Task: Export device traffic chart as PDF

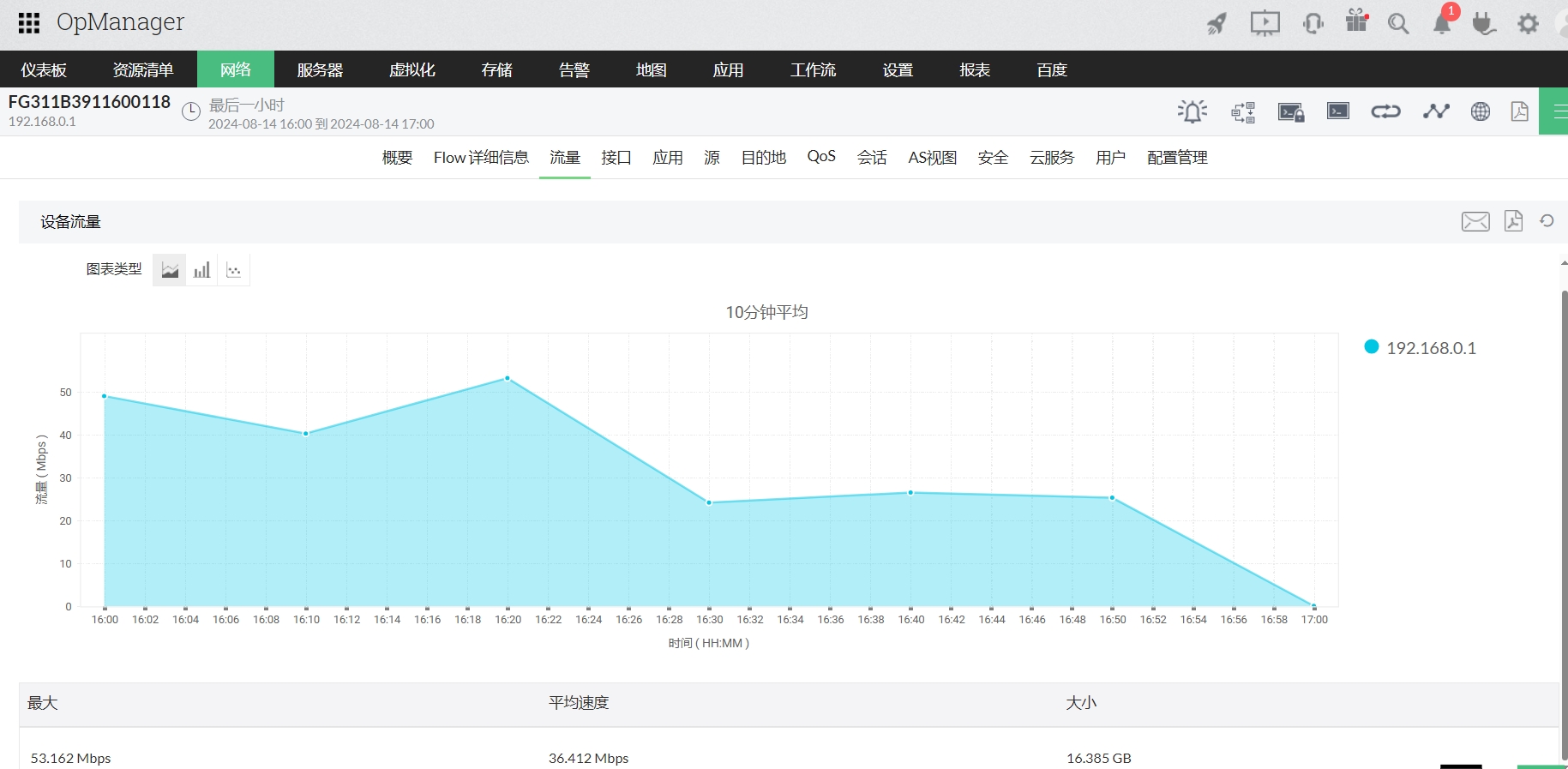Action: coord(1513,221)
